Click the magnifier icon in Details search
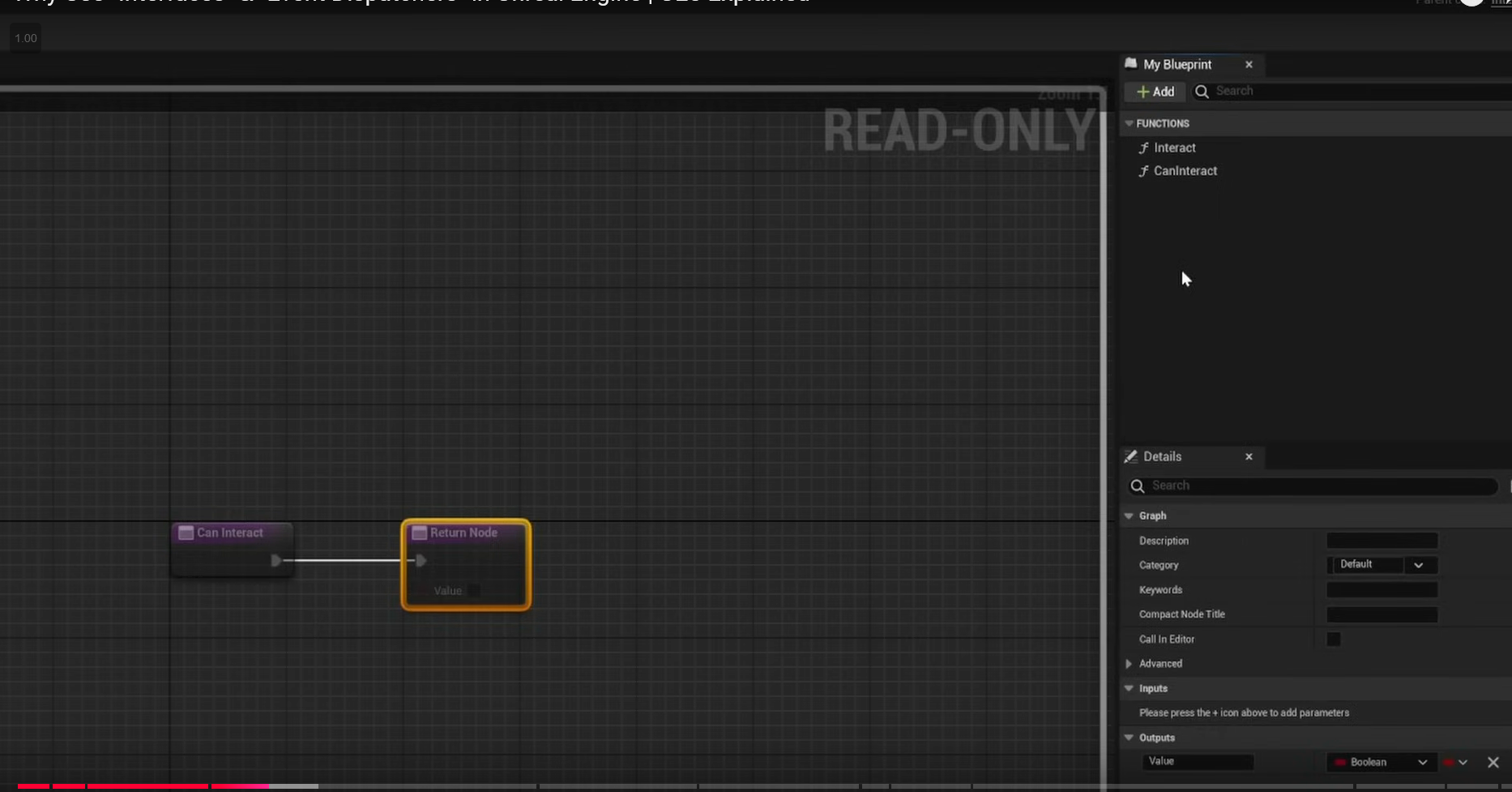 coord(1138,486)
